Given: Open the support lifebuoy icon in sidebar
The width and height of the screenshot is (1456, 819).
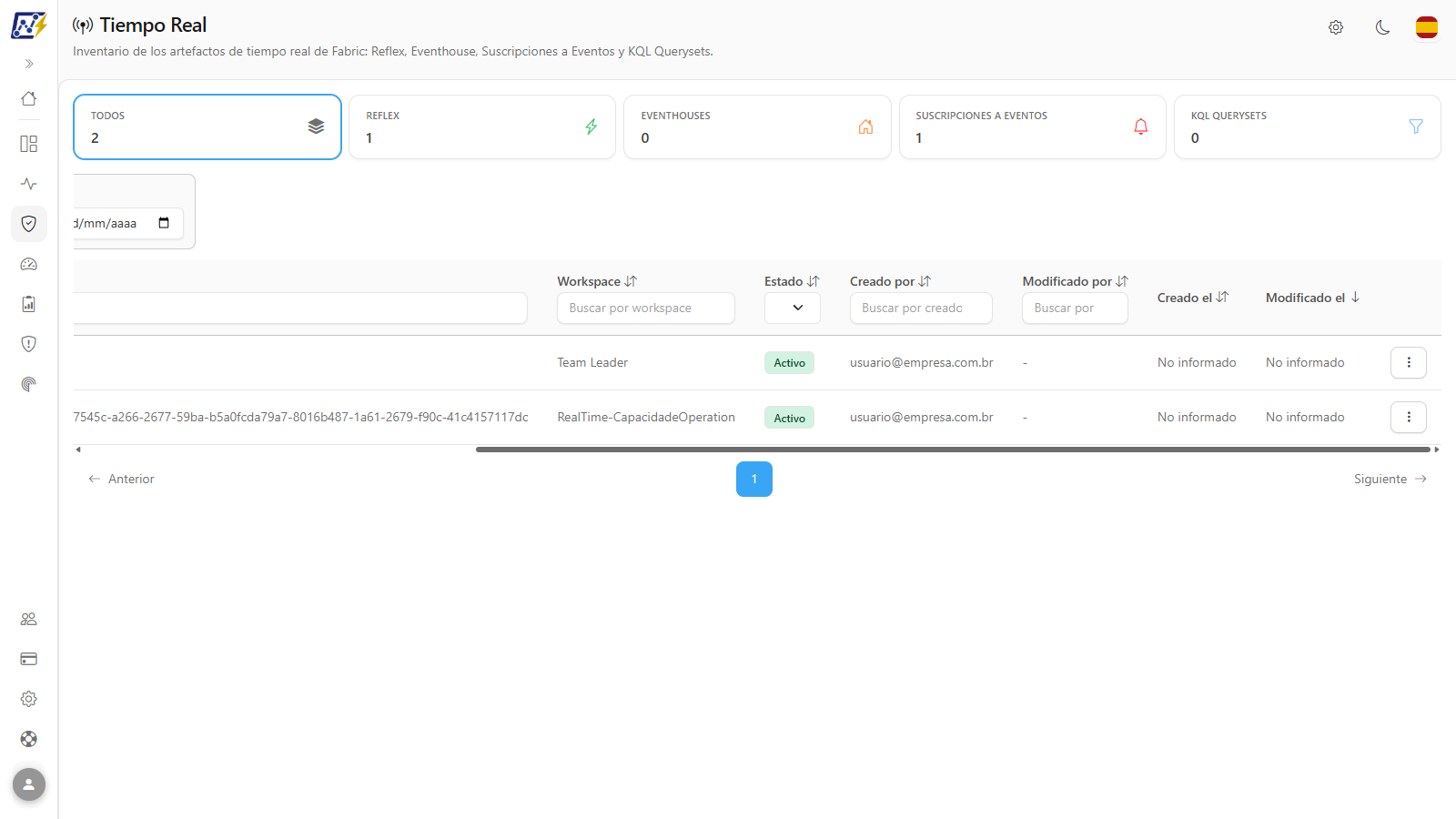Looking at the screenshot, I should click(29, 739).
